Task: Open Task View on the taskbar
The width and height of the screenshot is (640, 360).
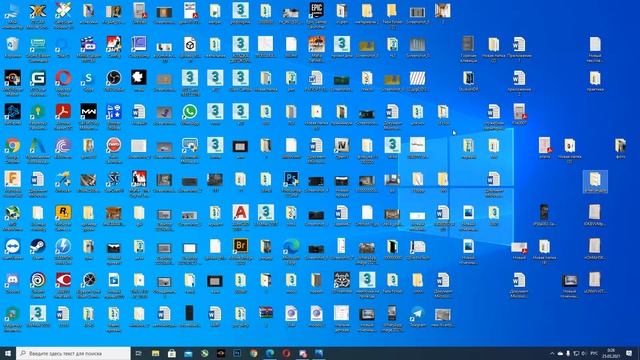Action: (x=139, y=353)
